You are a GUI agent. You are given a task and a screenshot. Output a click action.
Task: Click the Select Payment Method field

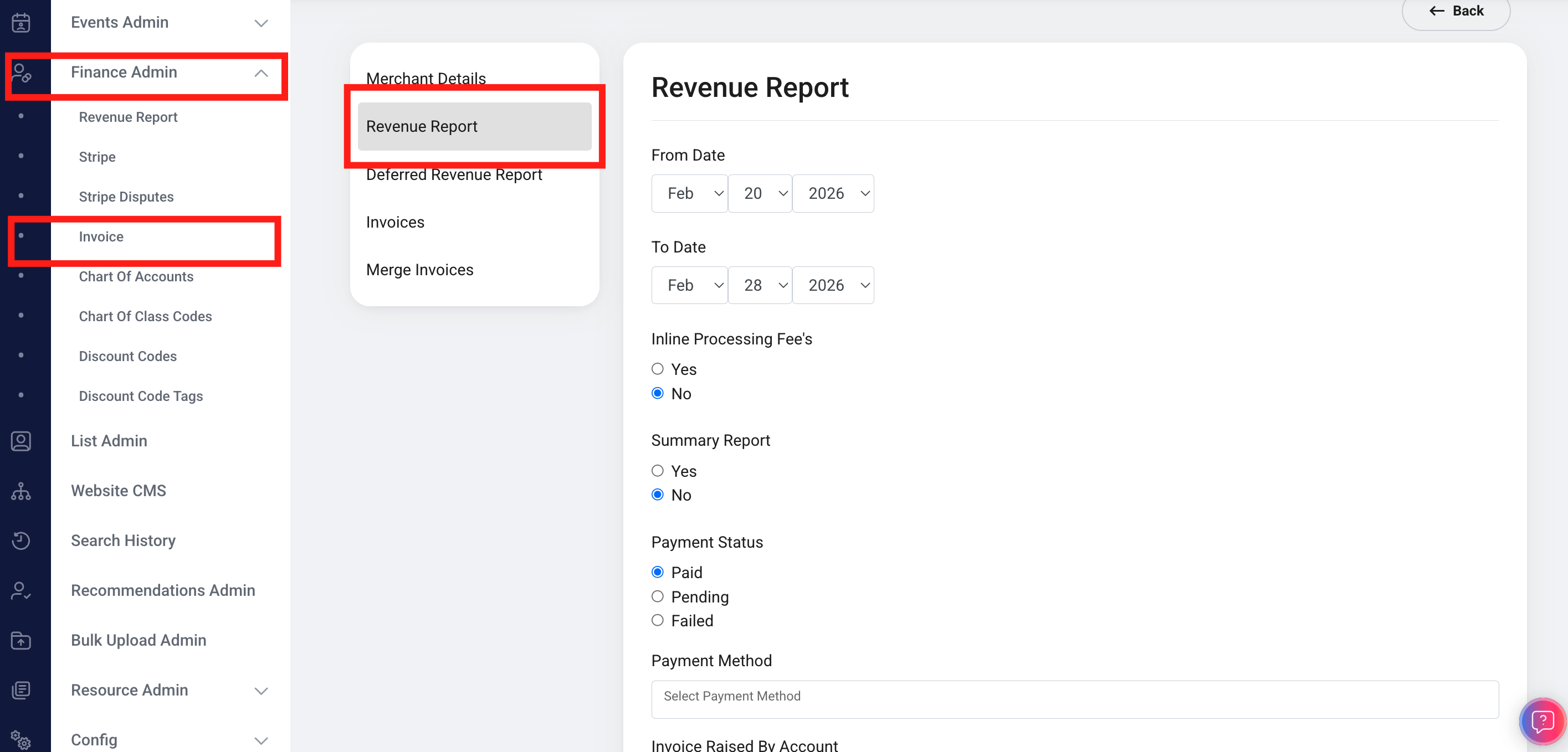1074,698
